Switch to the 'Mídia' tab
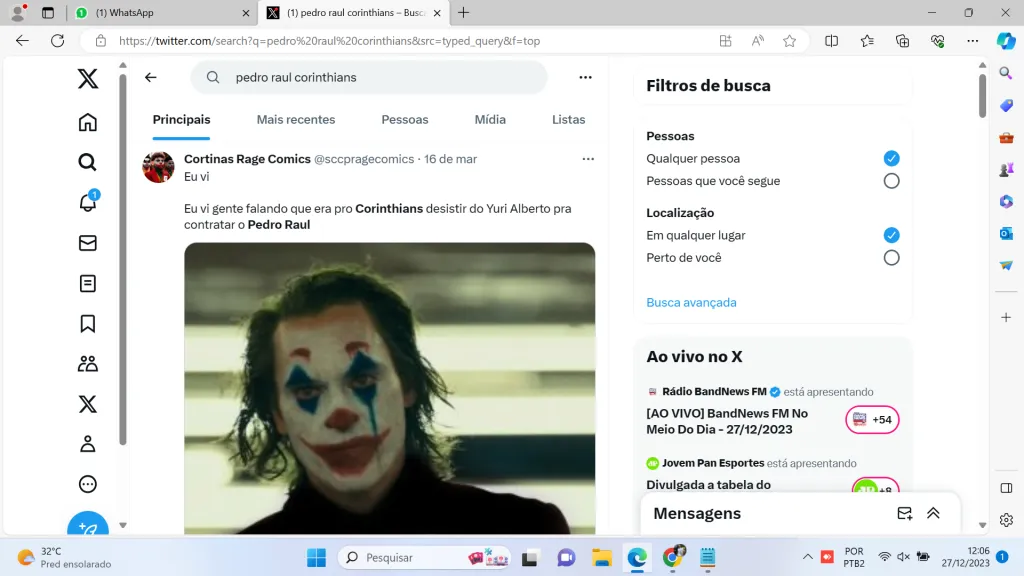This screenshot has height=576, width=1024. click(490, 119)
